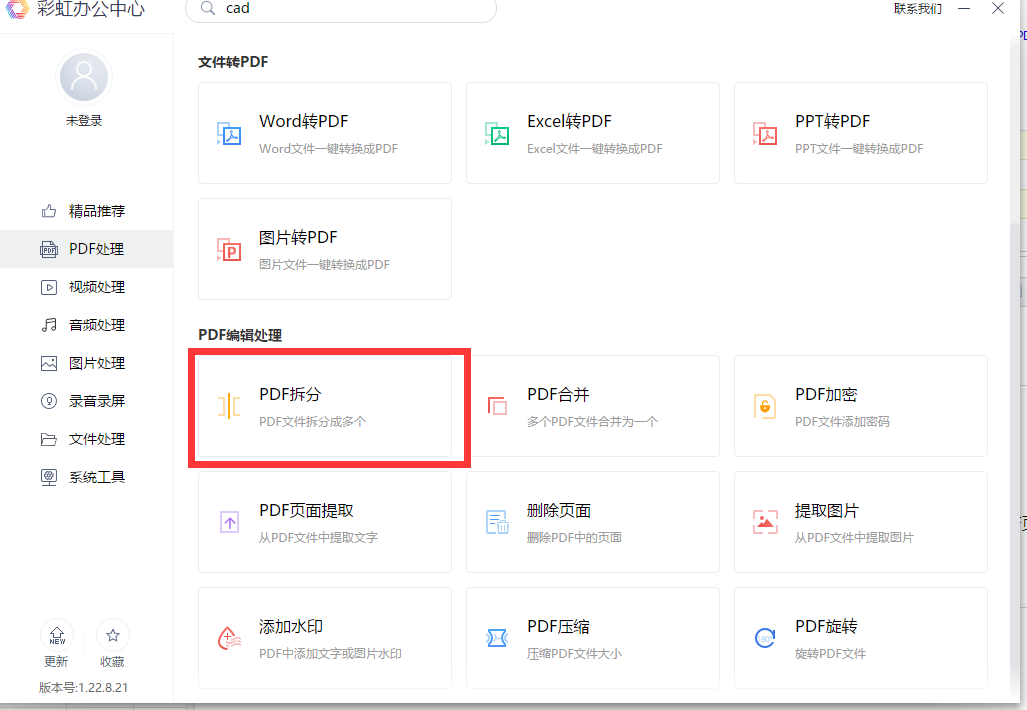The height and width of the screenshot is (710, 1027).
Task: Click the search field containing cad
Action: coord(341,9)
